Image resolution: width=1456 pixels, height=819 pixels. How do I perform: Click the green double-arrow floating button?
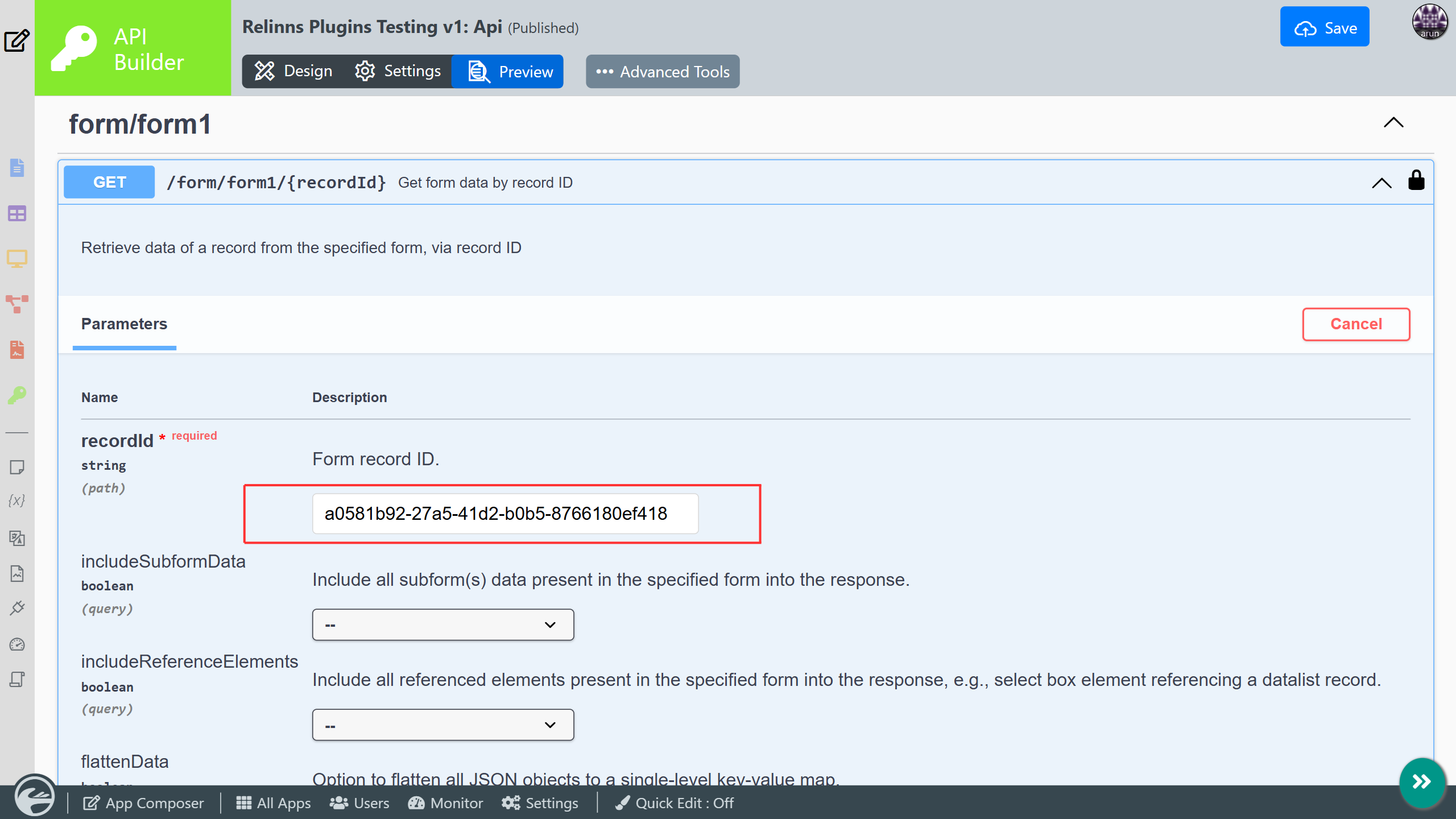(x=1421, y=781)
